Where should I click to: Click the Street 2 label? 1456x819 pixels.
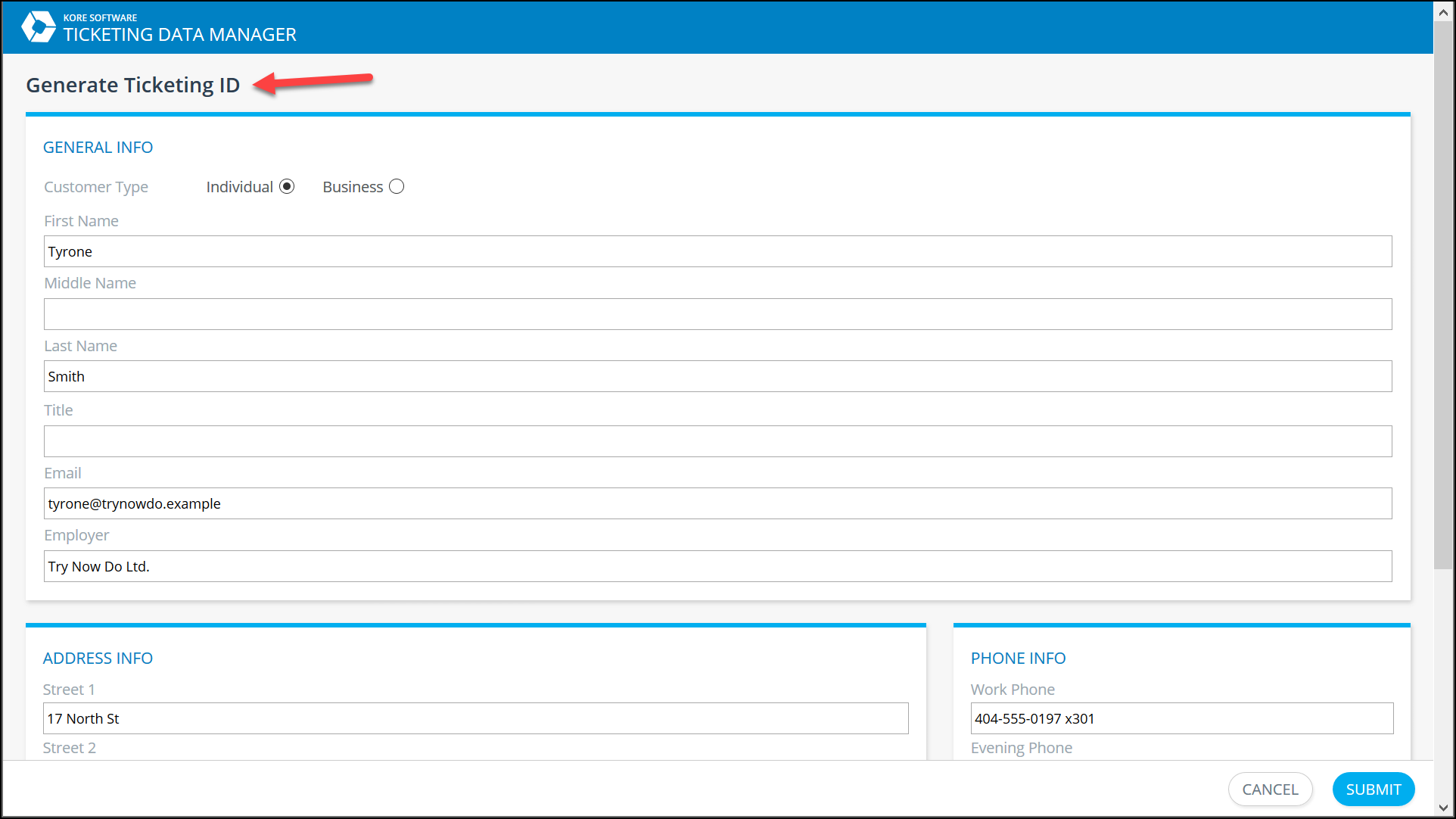tap(70, 748)
